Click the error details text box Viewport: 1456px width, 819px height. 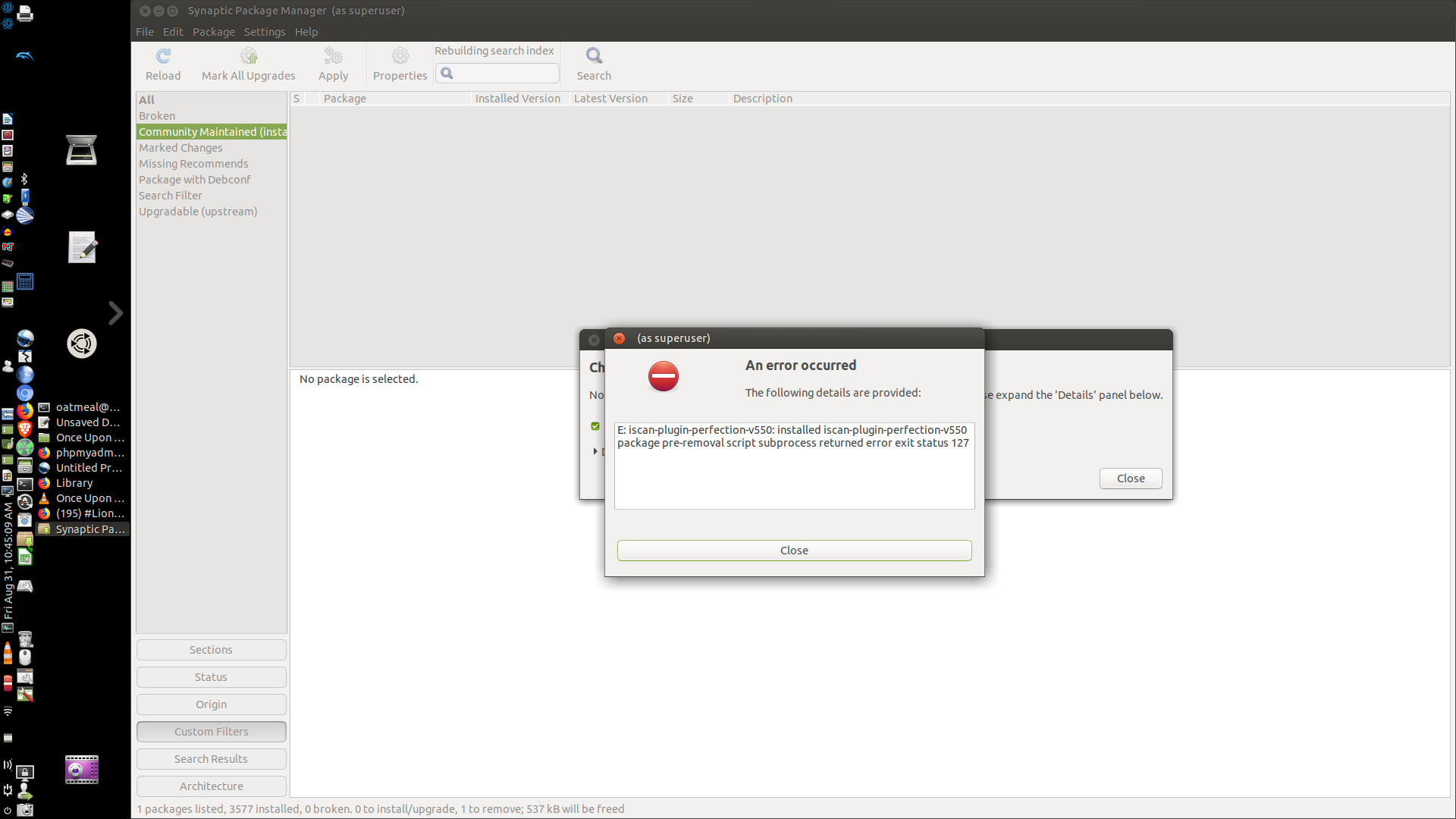point(794,466)
